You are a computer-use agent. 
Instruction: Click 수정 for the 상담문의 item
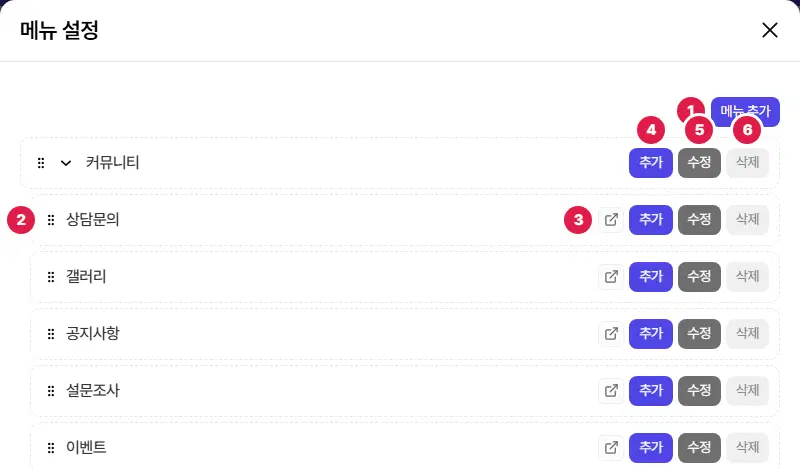click(x=699, y=220)
